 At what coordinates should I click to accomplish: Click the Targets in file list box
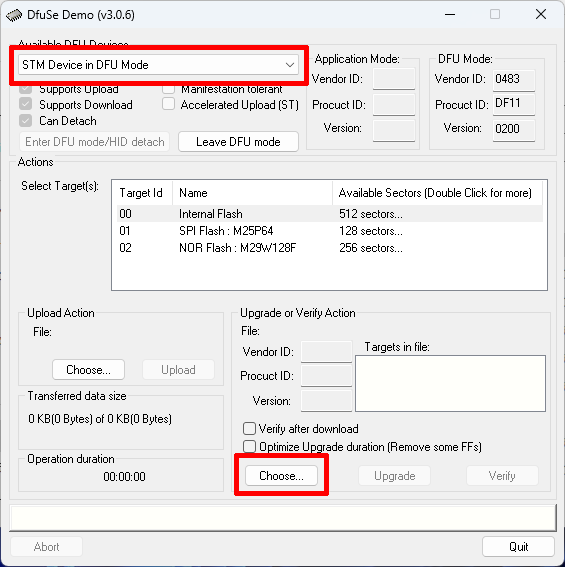tap(450, 383)
